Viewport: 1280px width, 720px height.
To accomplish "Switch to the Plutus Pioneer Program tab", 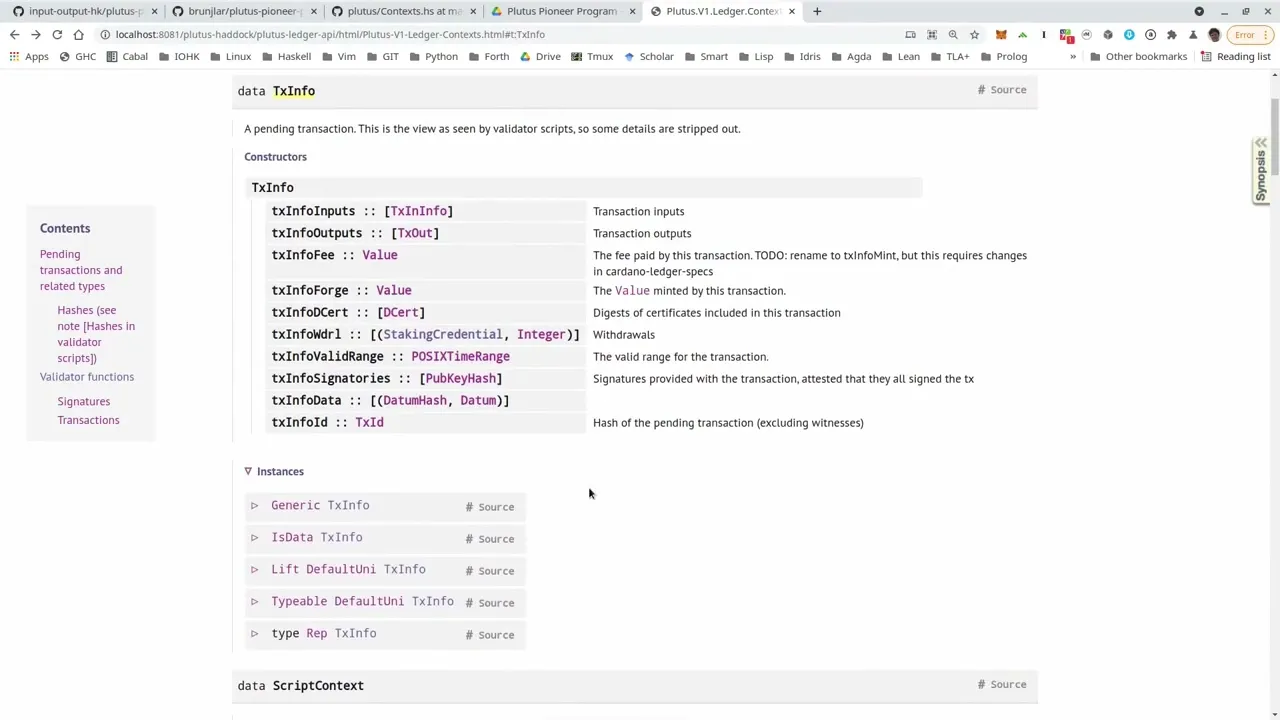I will pos(561,11).
